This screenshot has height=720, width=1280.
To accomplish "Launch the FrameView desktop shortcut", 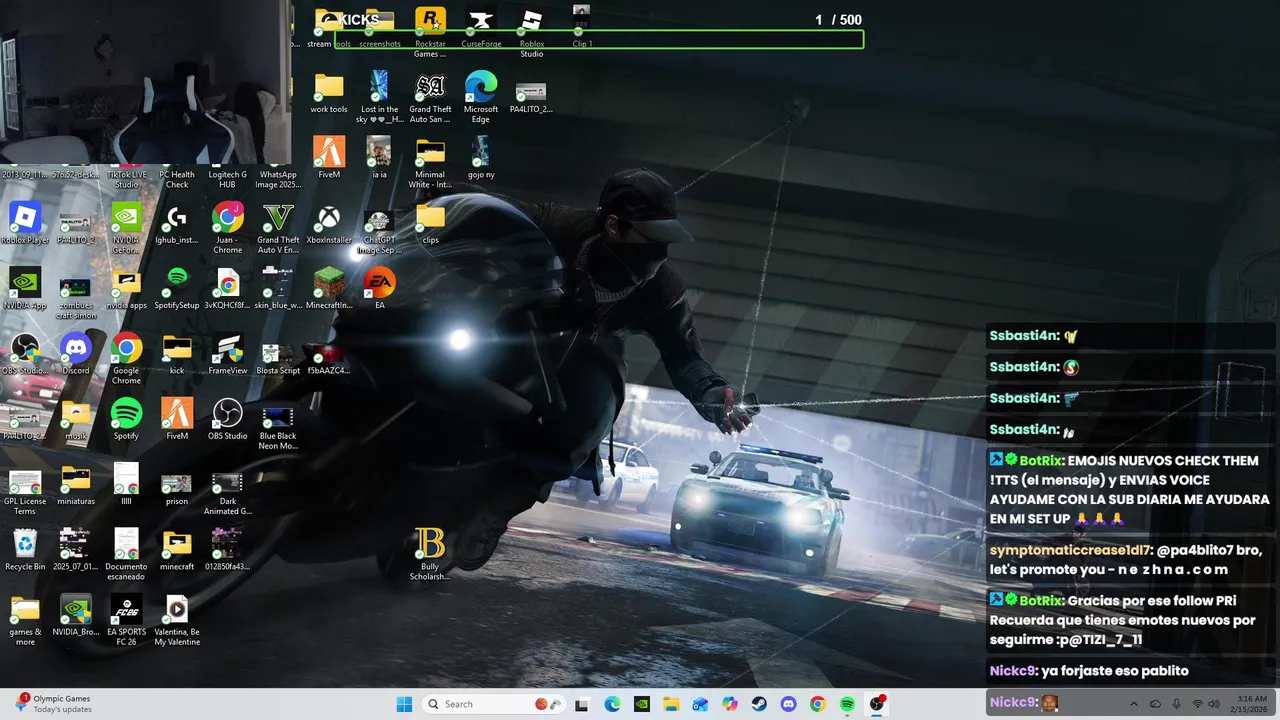I will tap(228, 353).
